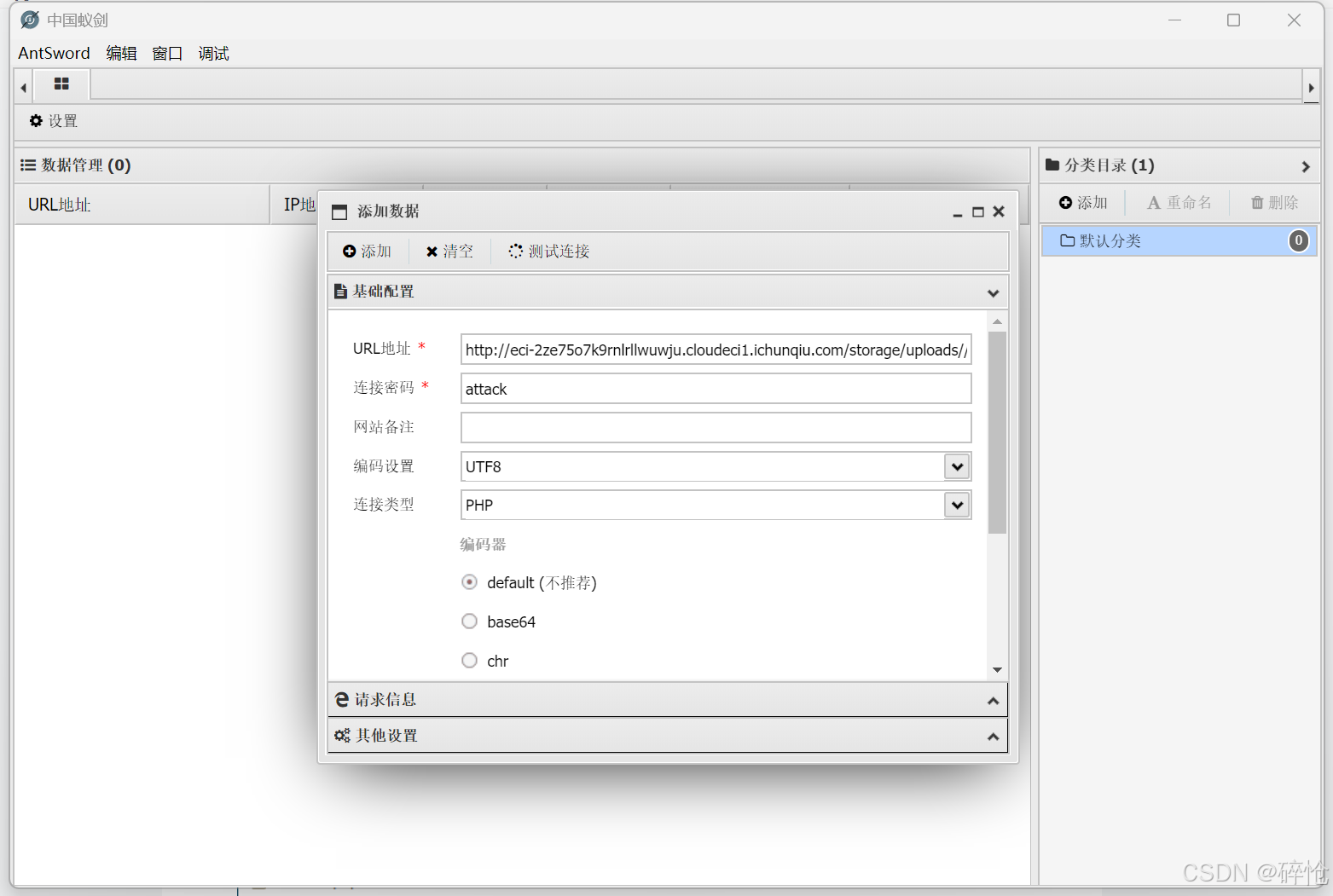Viewport: 1333px width, 896px height.
Task: Open settings via the gear 设置 icon
Action: click(x=51, y=120)
